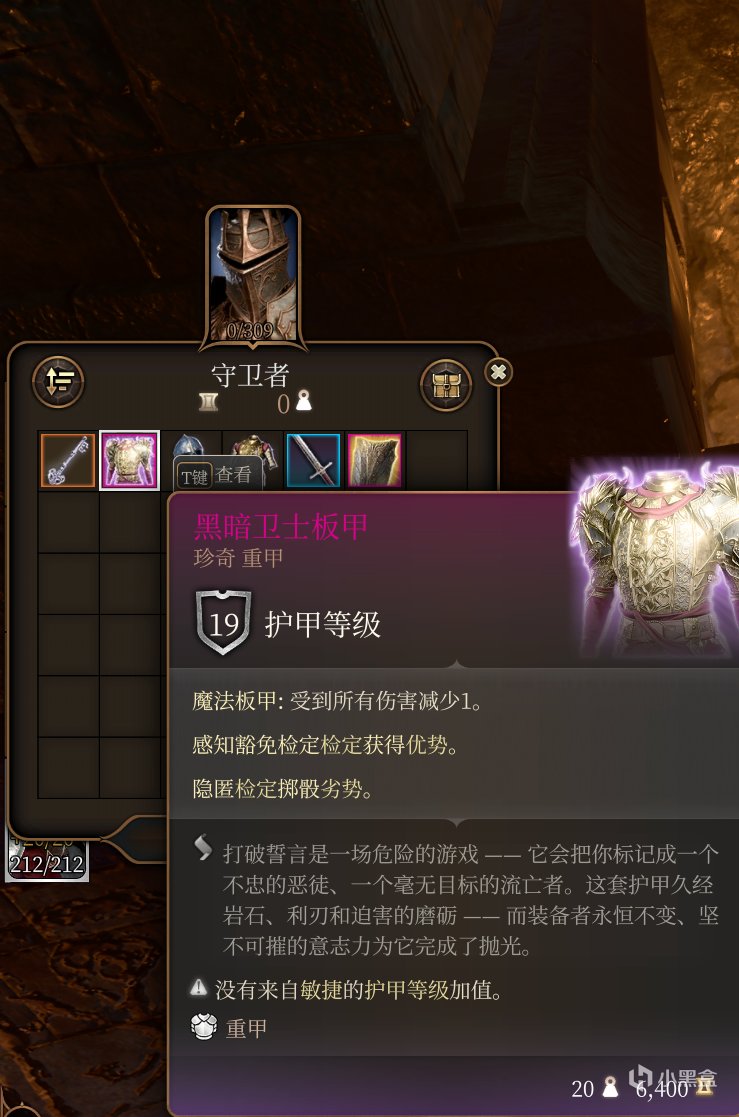Viewport: 739px width, 1117px height.
Task: Click the empty slot after the shield
Action: [436, 460]
